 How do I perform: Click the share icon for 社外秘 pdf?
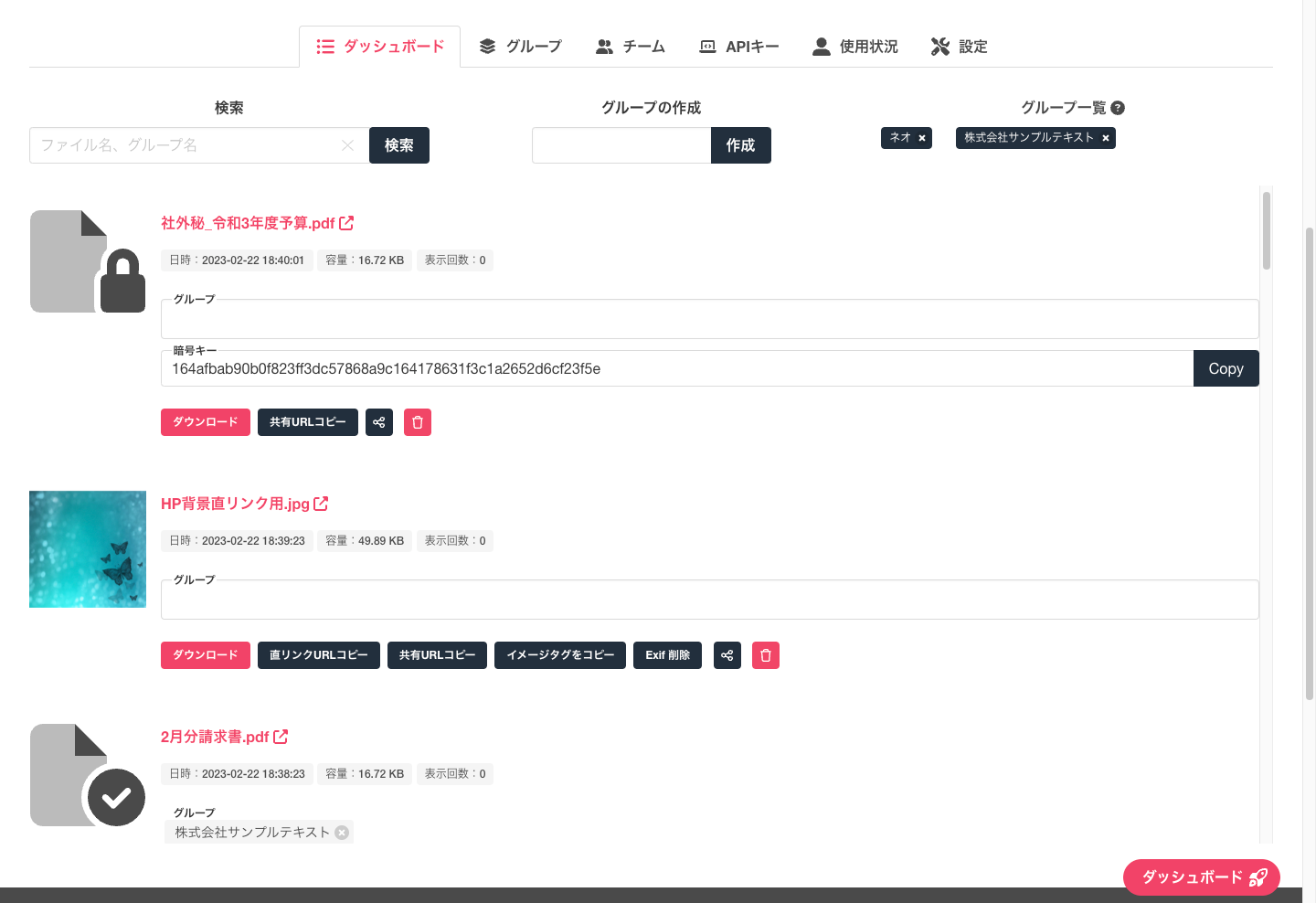pyautogui.click(x=379, y=422)
